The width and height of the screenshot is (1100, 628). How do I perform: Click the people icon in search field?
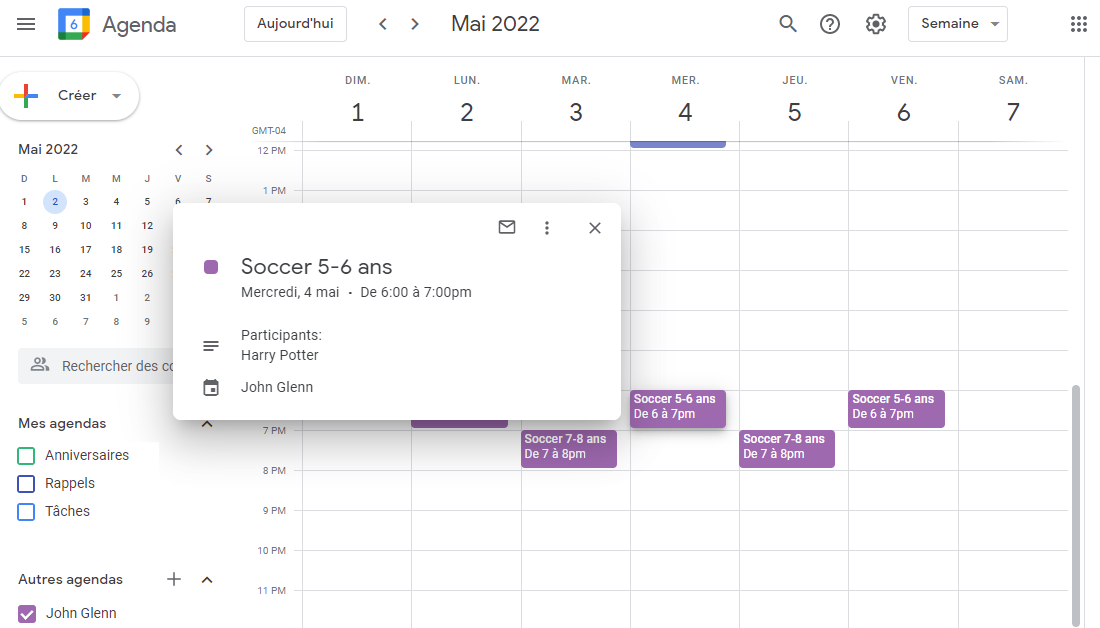pos(40,364)
